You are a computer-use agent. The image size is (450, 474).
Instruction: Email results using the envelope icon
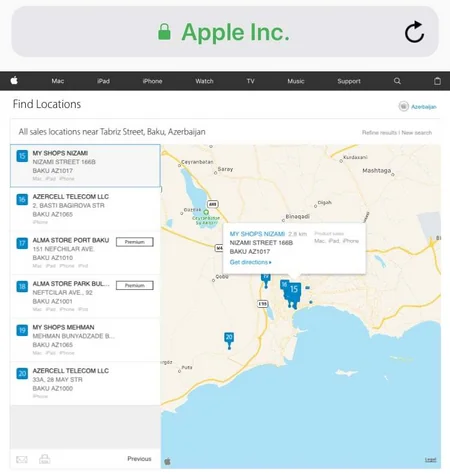[x=22, y=460]
